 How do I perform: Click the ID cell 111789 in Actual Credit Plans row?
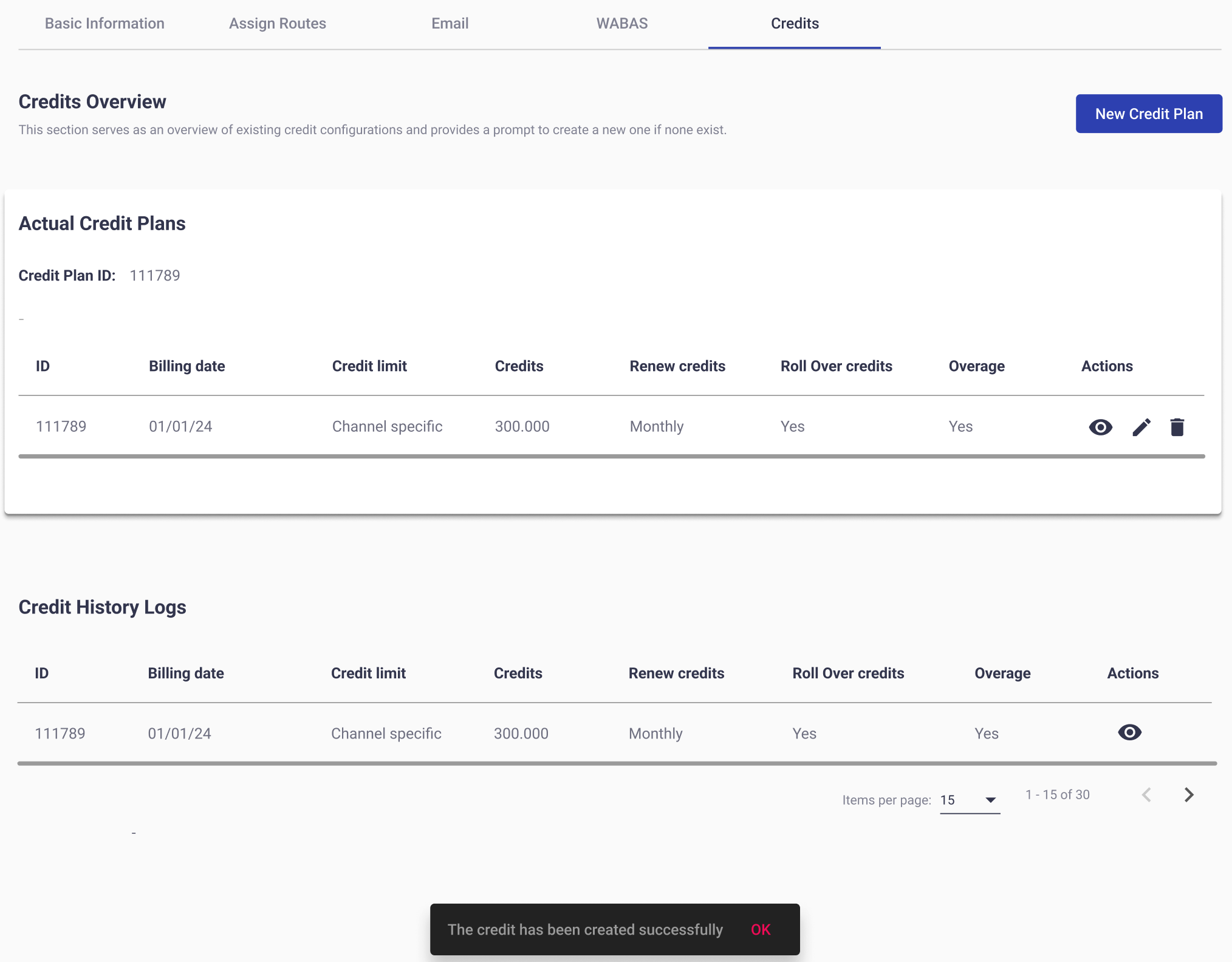point(61,426)
